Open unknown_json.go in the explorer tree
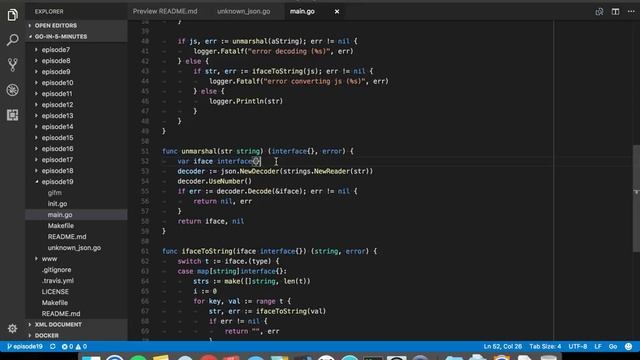The height and width of the screenshot is (360, 640). point(74,248)
